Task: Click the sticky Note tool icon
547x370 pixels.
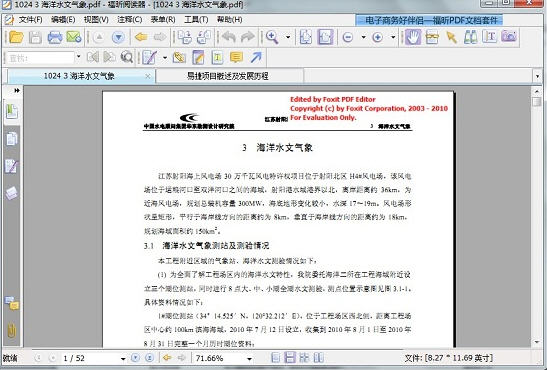Action: point(198,58)
